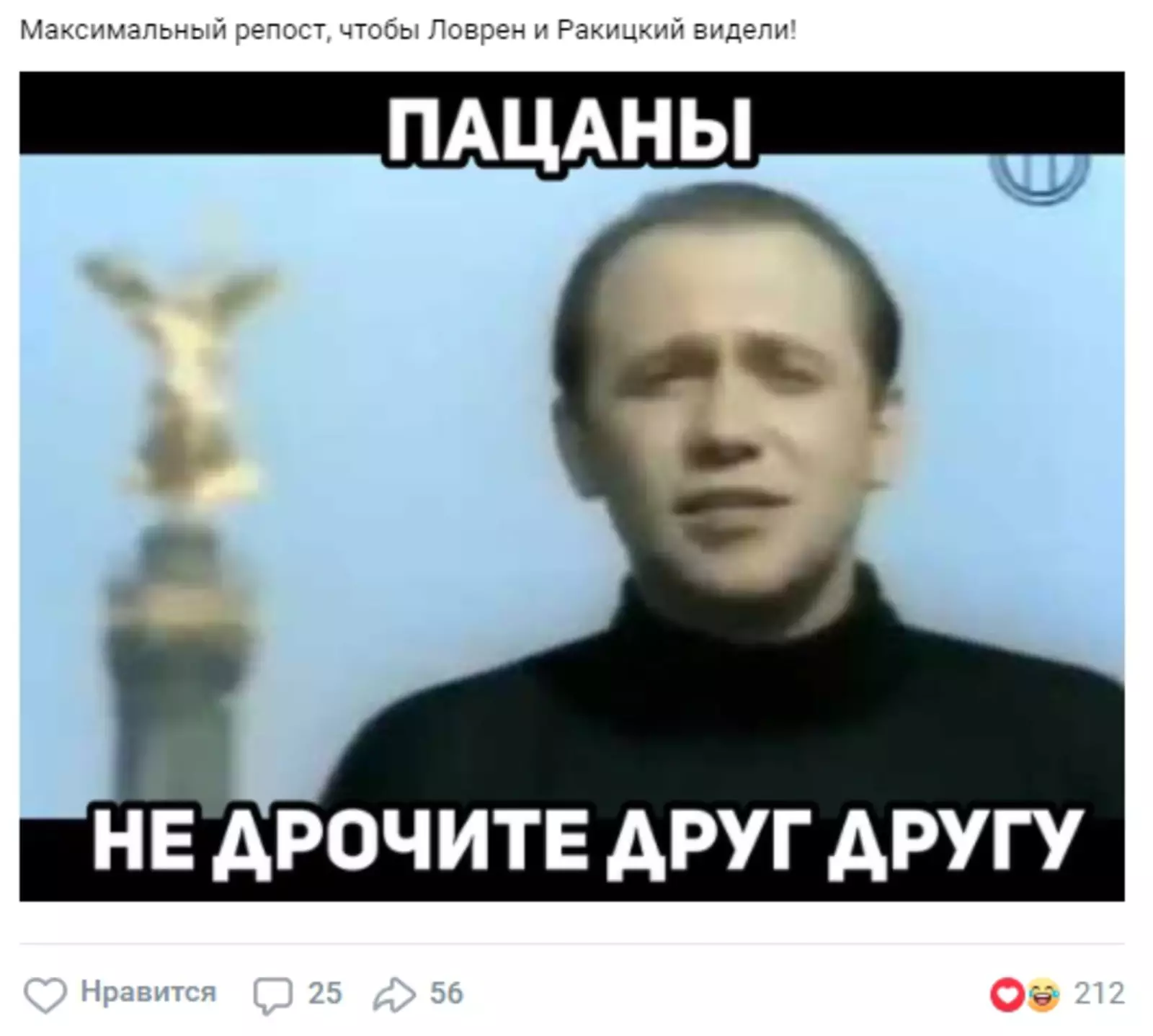Open reactions list via 212 count
The image size is (1153, 1036).
coord(1099,993)
